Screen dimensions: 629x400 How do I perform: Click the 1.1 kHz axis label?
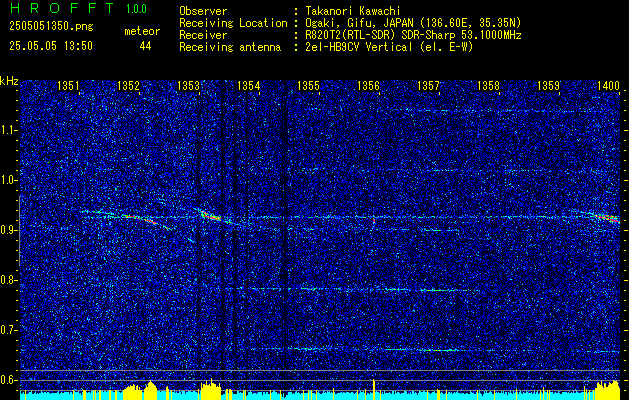tap(9, 130)
